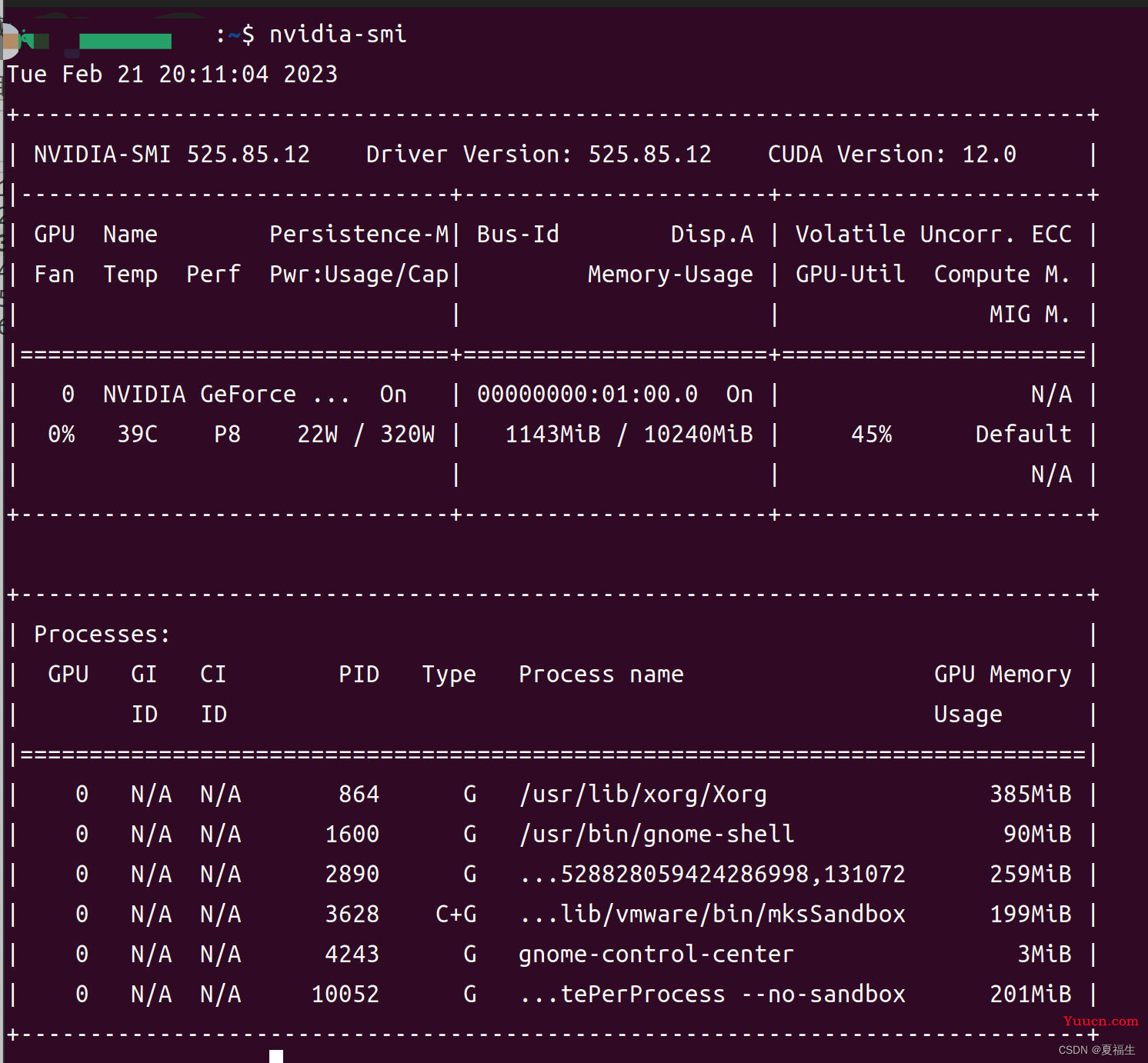Click process '/usr/bin/gnome-shell'

656,834
